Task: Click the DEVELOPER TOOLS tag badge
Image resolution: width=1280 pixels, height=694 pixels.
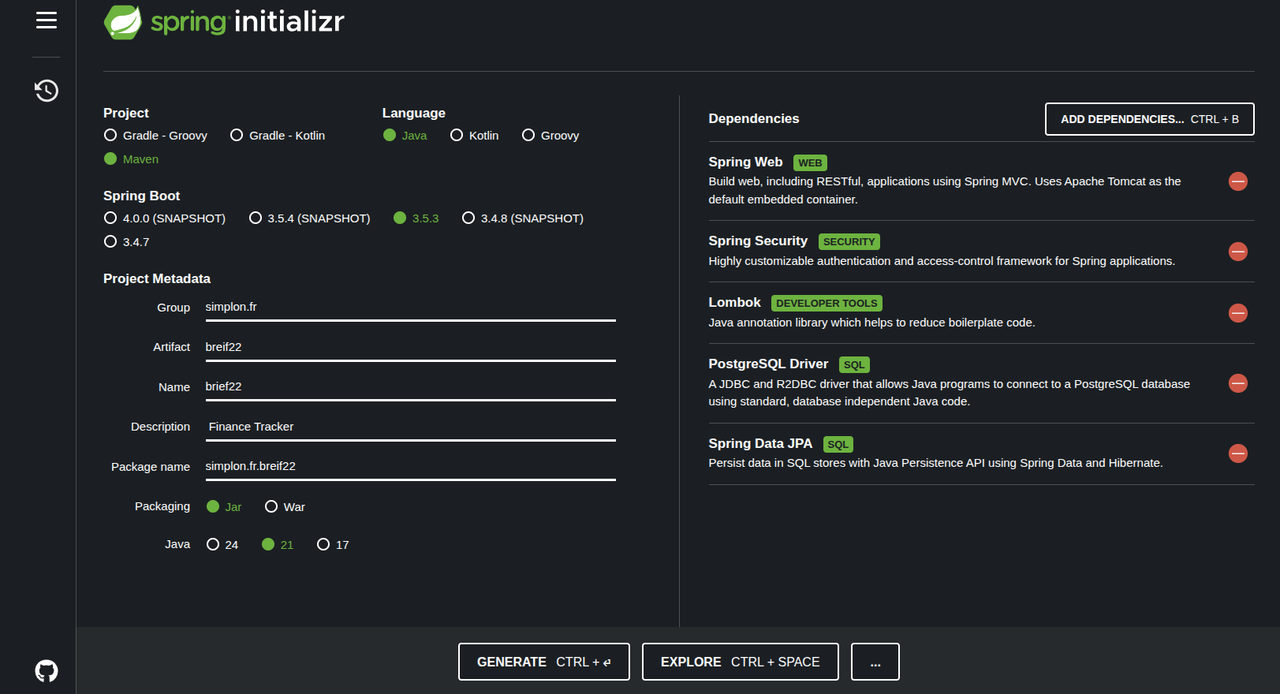Action: (x=827, y=303)
